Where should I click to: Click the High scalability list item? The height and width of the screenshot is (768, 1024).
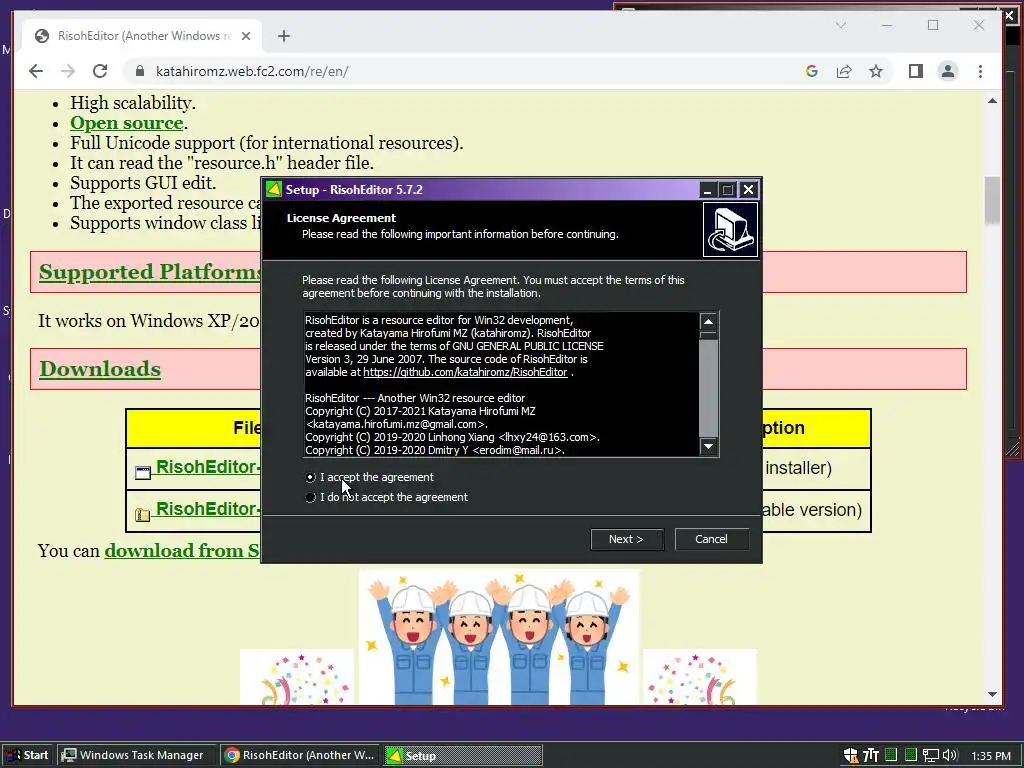click(133, 103)
